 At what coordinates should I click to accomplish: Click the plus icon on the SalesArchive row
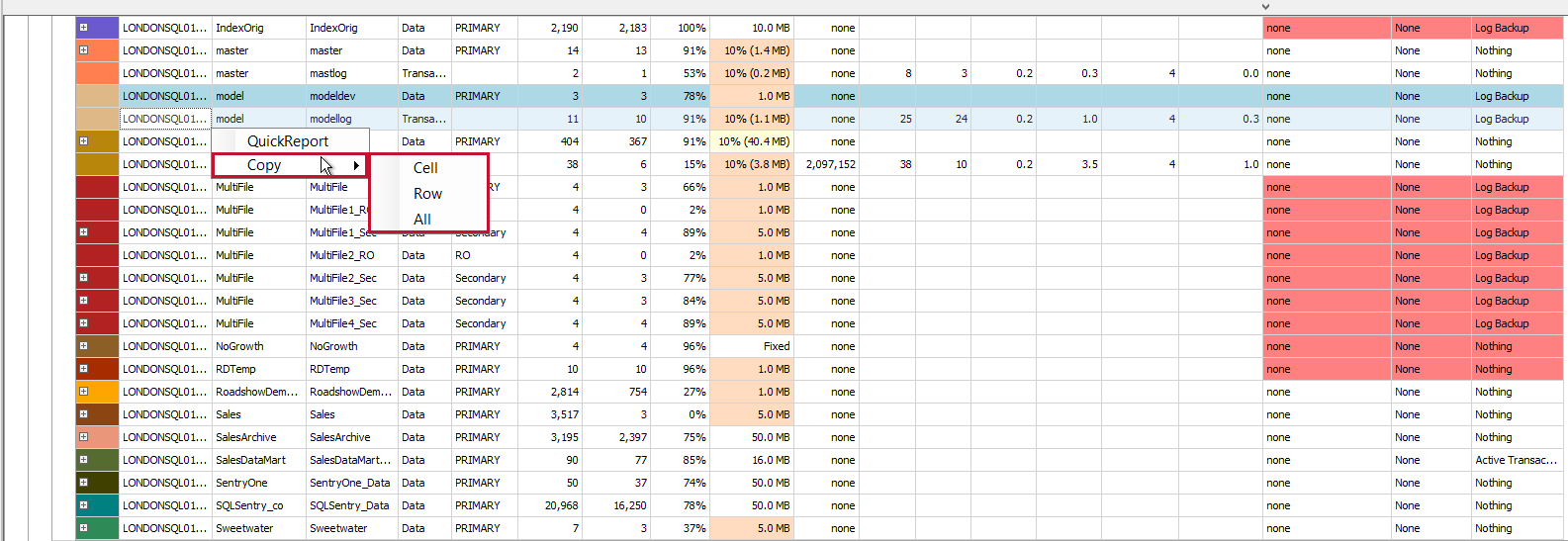(x=83, y=437)
